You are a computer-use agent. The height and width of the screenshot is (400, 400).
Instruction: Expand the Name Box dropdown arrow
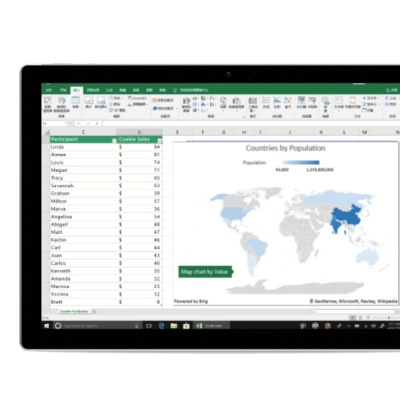(65, 124)
